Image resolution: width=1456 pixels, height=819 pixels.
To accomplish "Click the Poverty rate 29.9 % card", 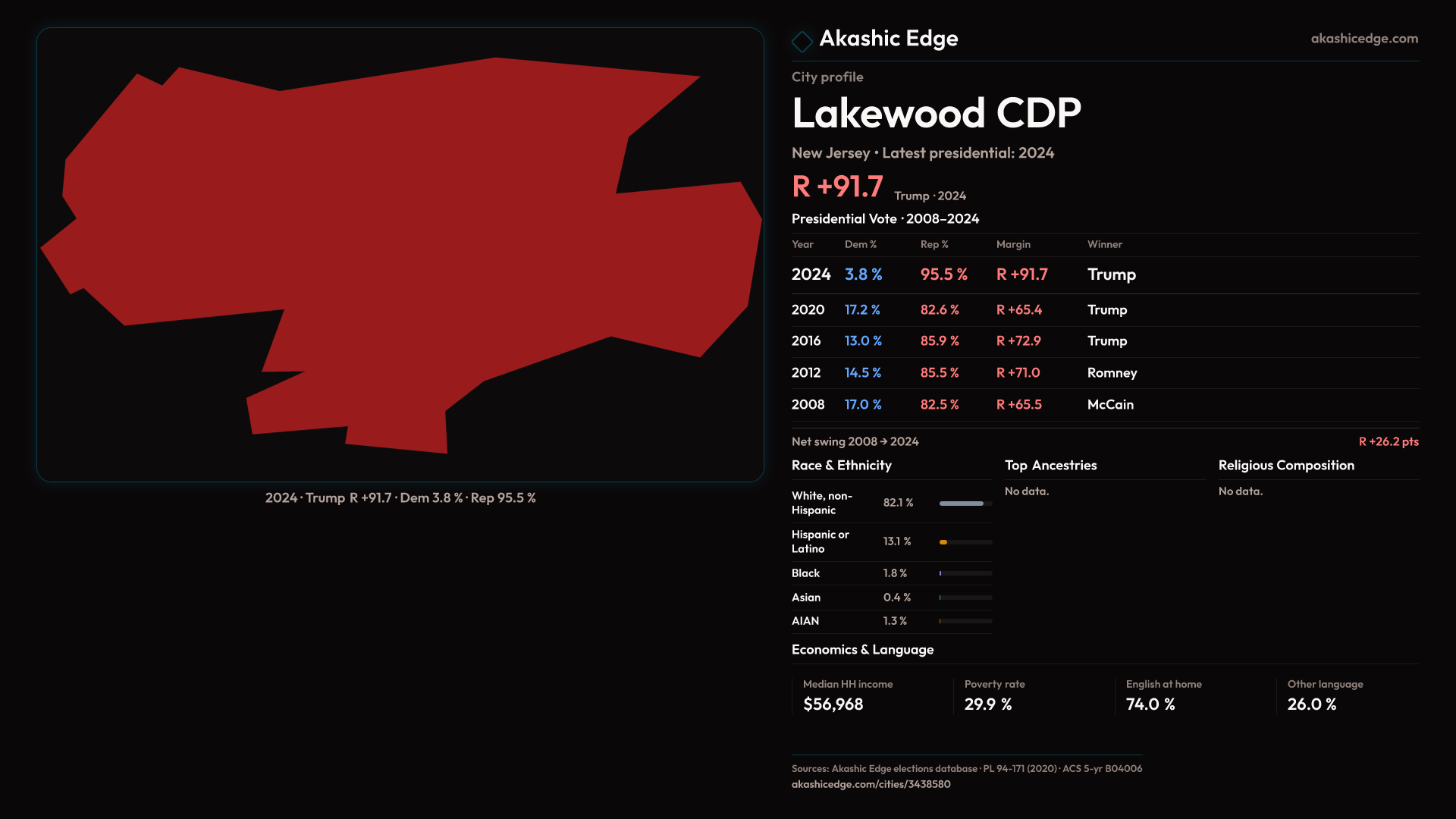I will click(x=993, y=695).
